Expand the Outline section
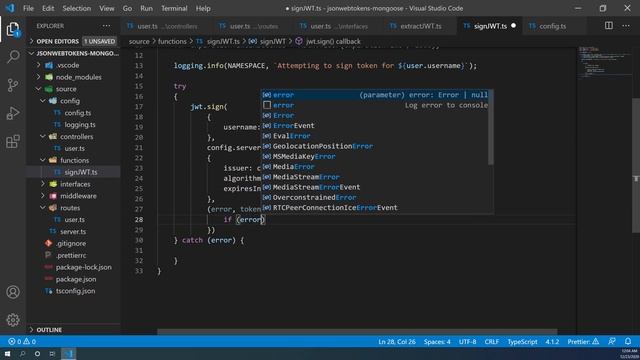Image resolution: width=640 pixels, height=360 pixels. [x=73, y=330]
